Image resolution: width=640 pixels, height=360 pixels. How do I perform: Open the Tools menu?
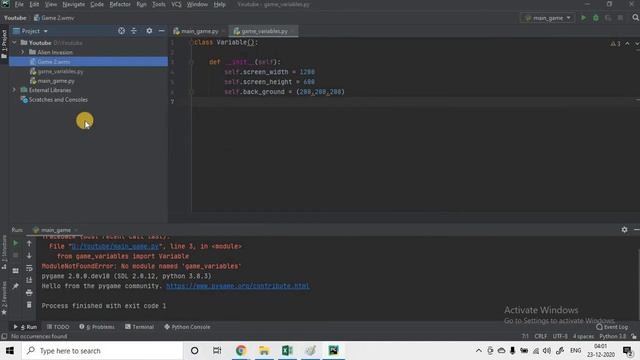click(159, 4)
